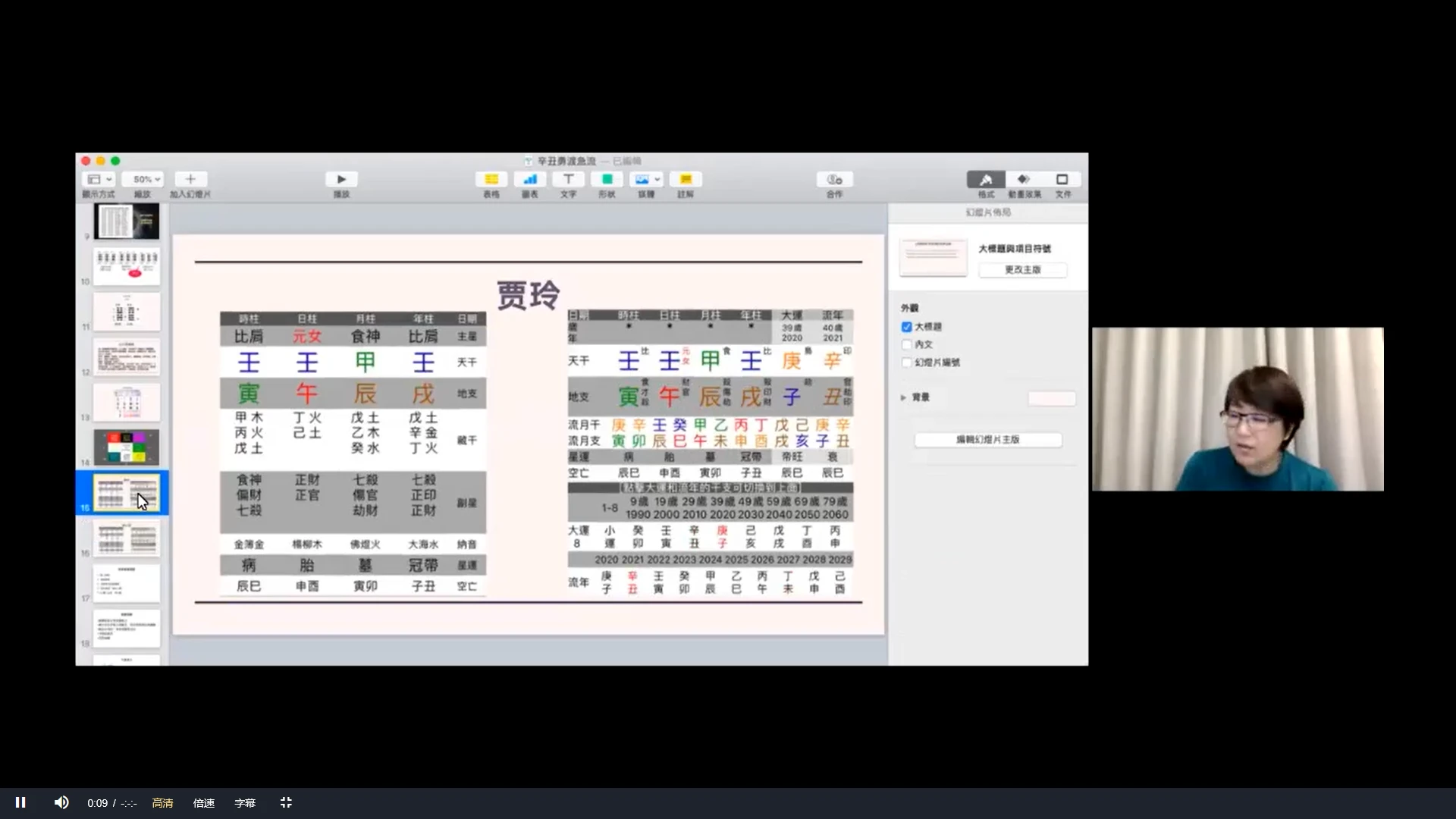This screenshot has height=819, width=1456.
Task: Insert a table using the table icon
Action: tap(491, 180)
